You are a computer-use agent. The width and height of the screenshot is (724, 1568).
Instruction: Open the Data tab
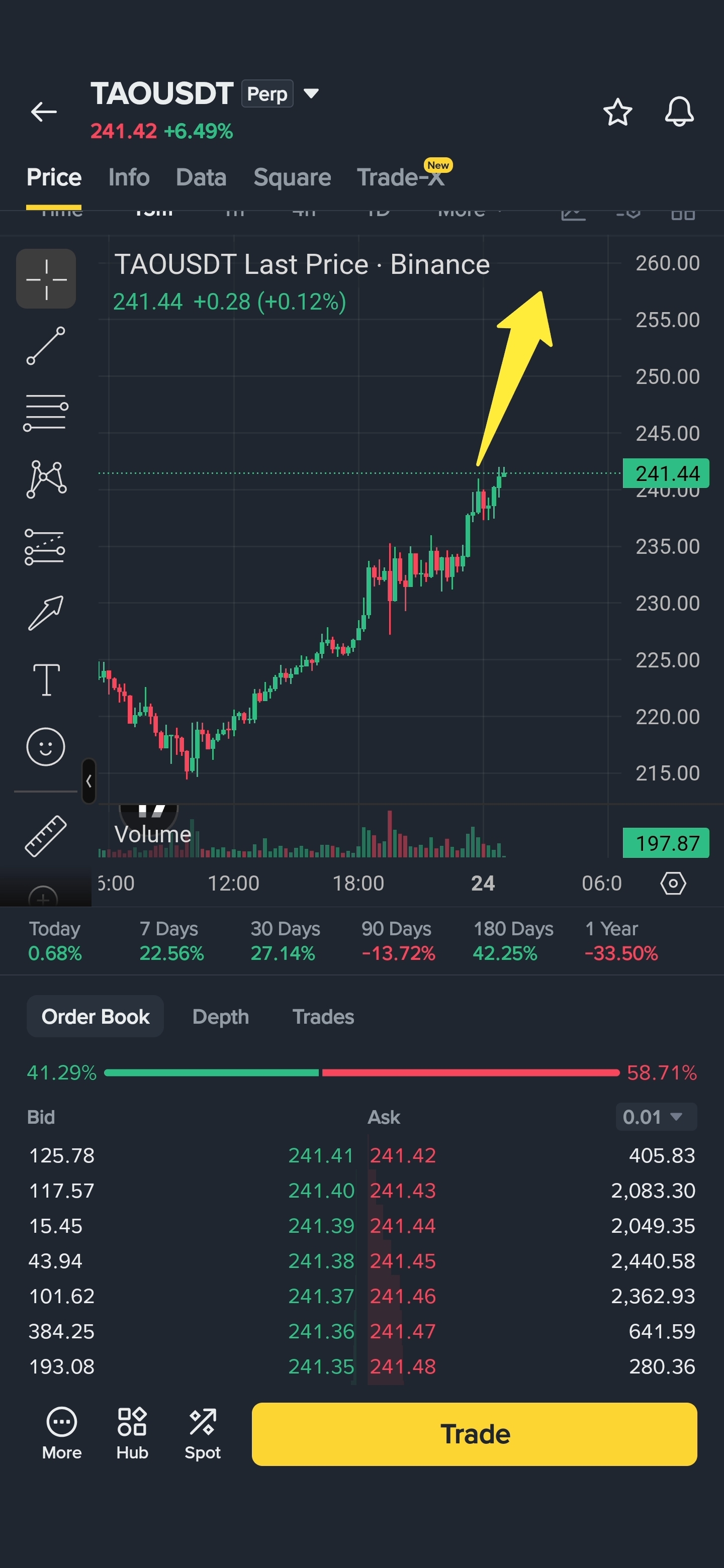(x=201, y=177)
